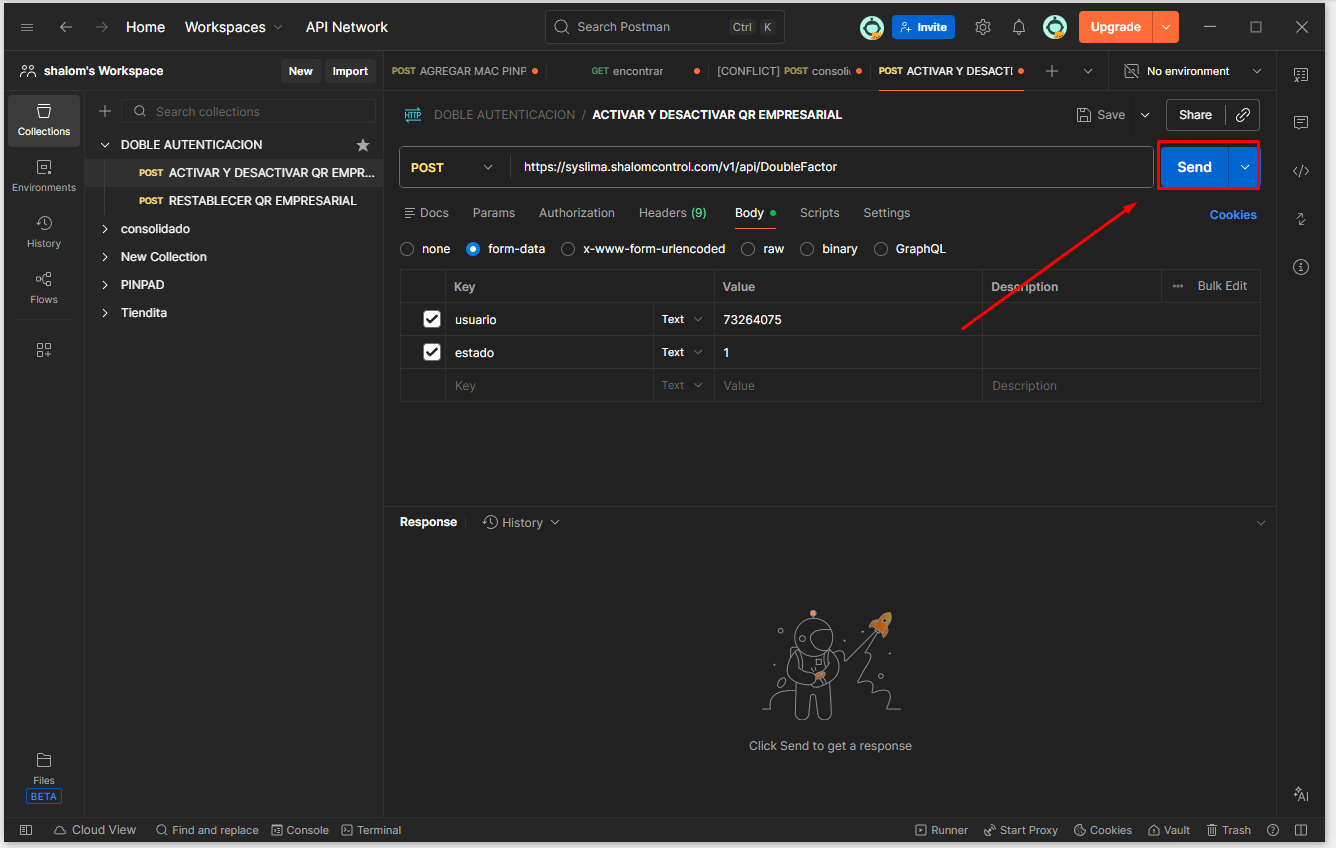This screenshot has width=1336, height=848.
Task: Star the DOBLE AUTENTICACION collection
Action: pos(363,145)
